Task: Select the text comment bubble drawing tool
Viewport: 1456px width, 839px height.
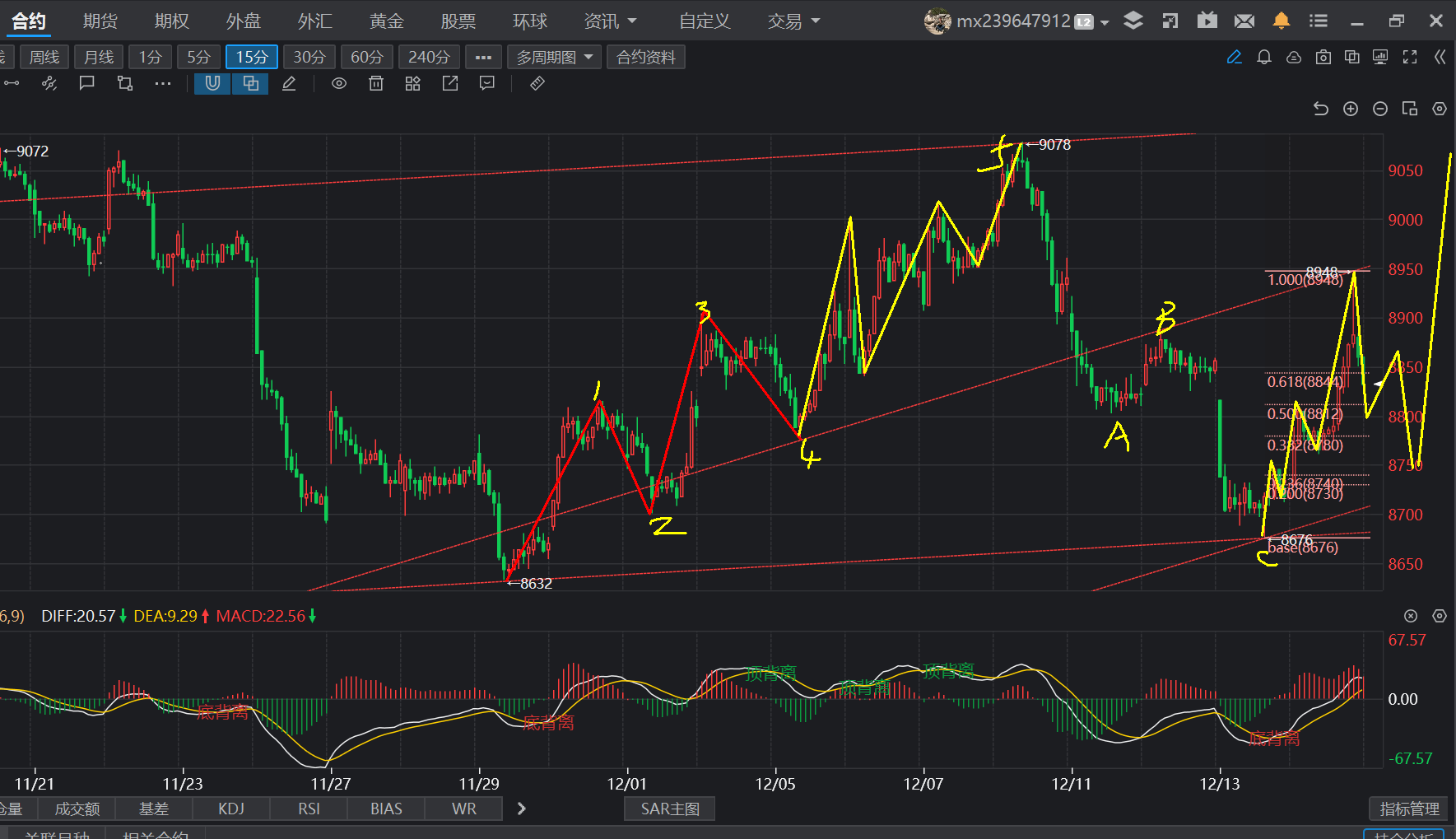Action: pos(86,83)
